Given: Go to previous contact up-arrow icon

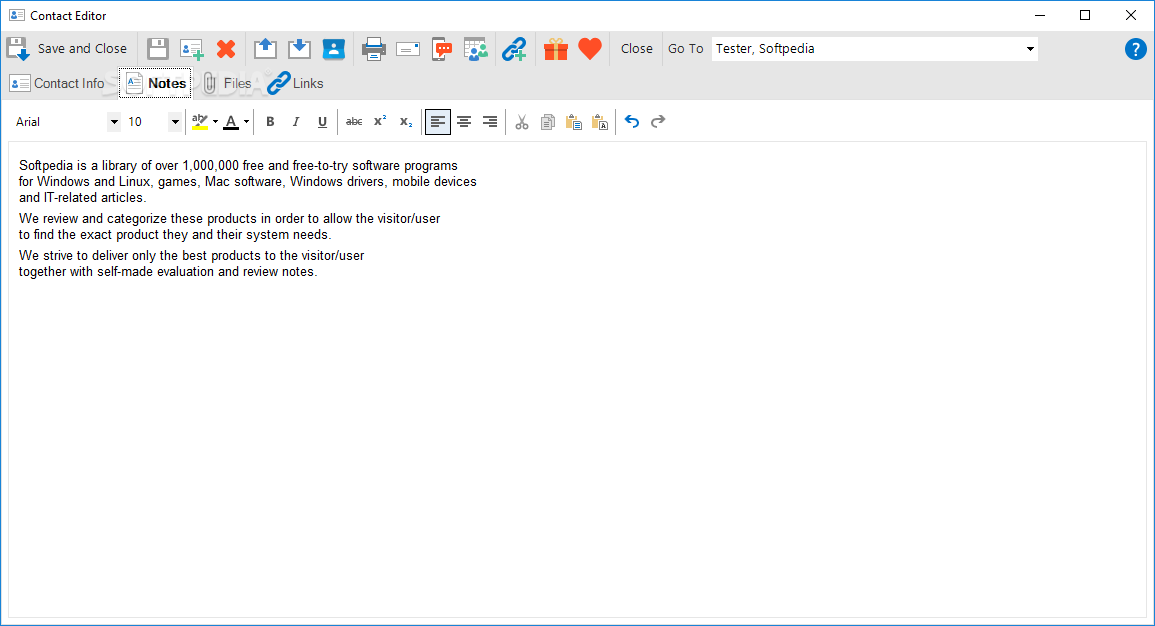Looking at the screenshot, I should 265,49.
